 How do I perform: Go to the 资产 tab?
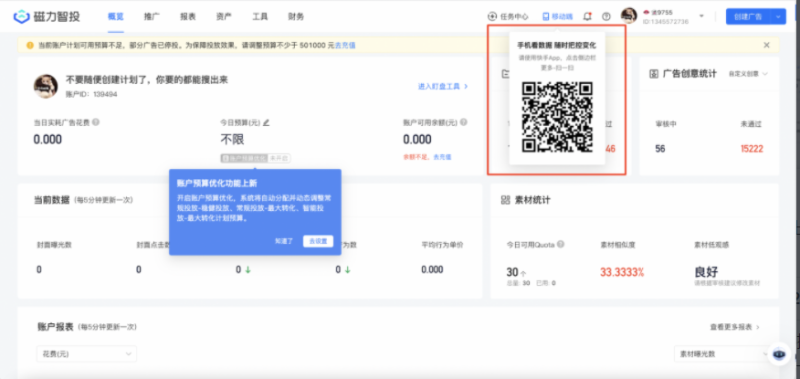pyautogui.click(x=223, y=16)
